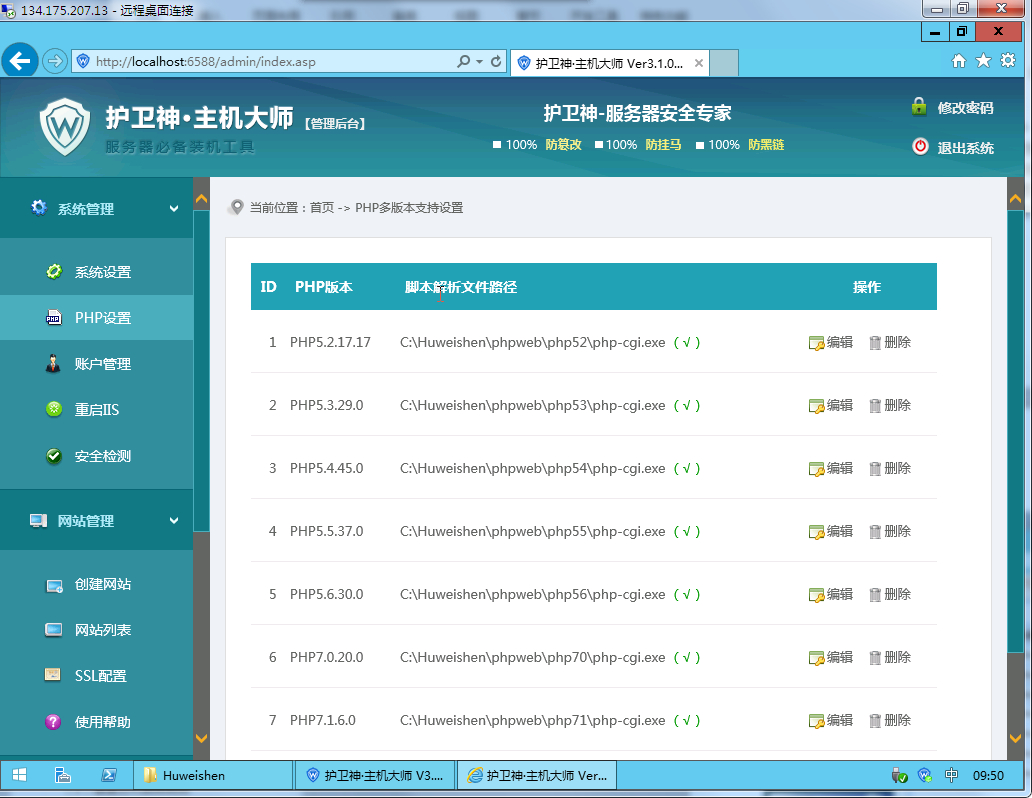The width and height of the screenshot is (1032, 798).
Task: Click the edit icon for PHP5.3.29.0 row
Action: (x=816, y=406)
